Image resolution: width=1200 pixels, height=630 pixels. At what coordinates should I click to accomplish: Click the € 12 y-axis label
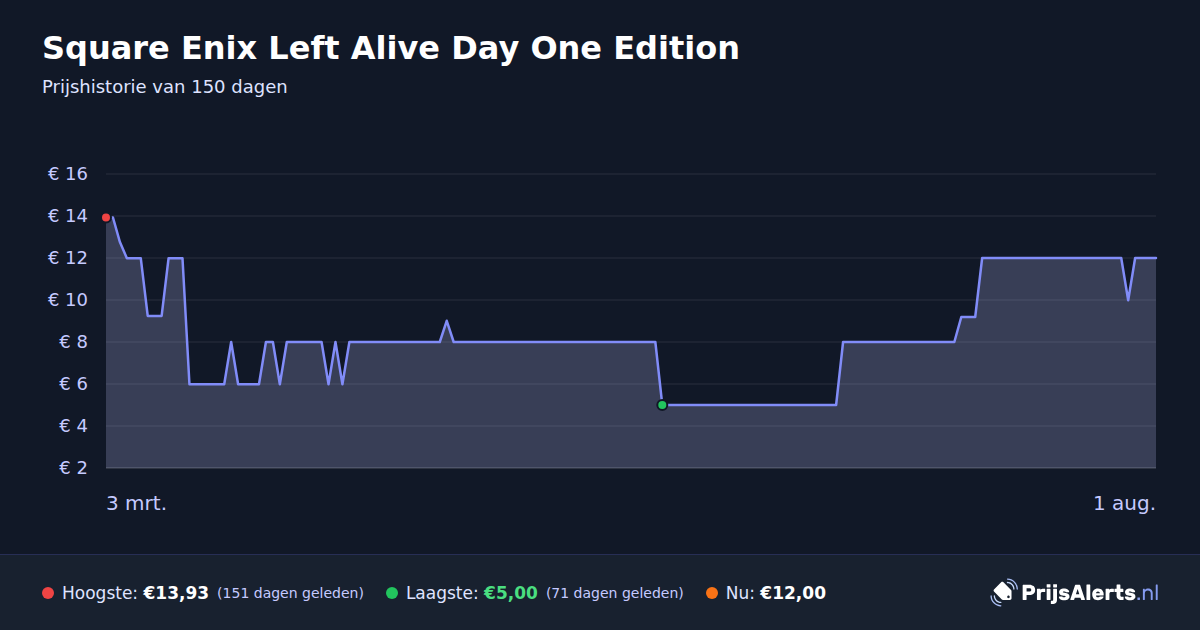click(x=68, y=258)
